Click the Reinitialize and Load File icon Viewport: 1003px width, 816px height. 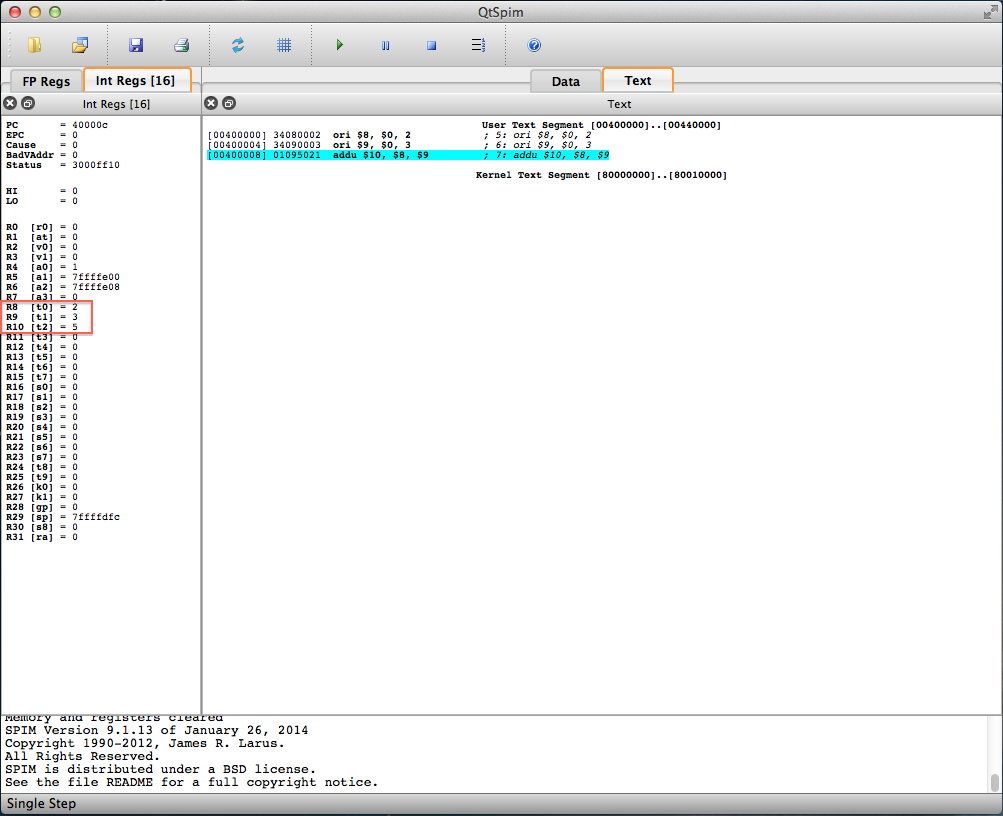tap(80, 45)
